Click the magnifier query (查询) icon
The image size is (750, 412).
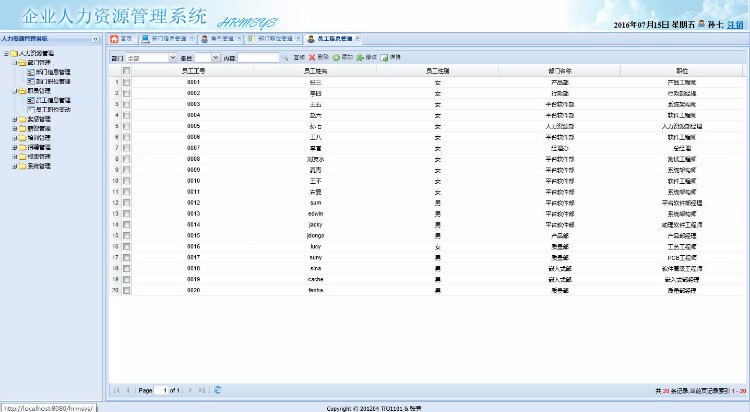pos(285,57)
